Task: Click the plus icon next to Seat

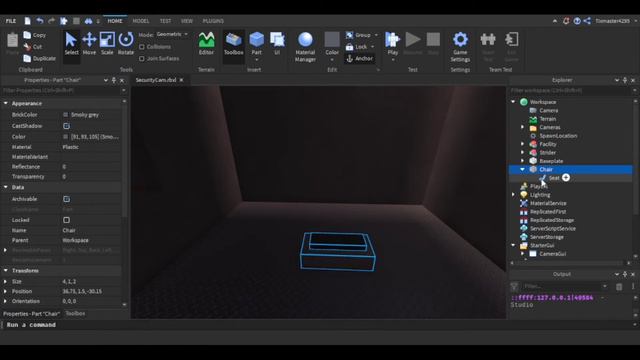Action: 566,178
